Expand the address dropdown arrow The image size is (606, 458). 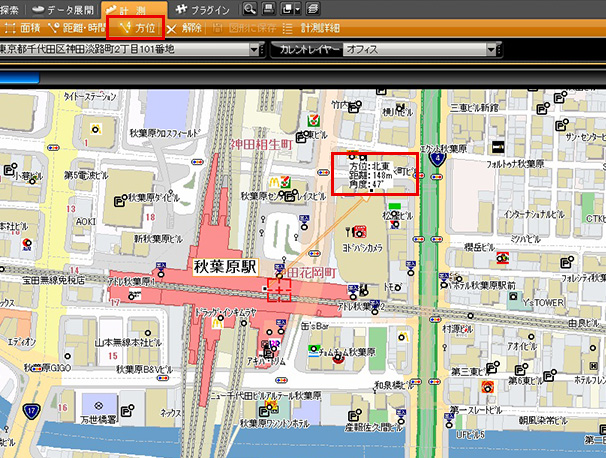tap(254, 49)
